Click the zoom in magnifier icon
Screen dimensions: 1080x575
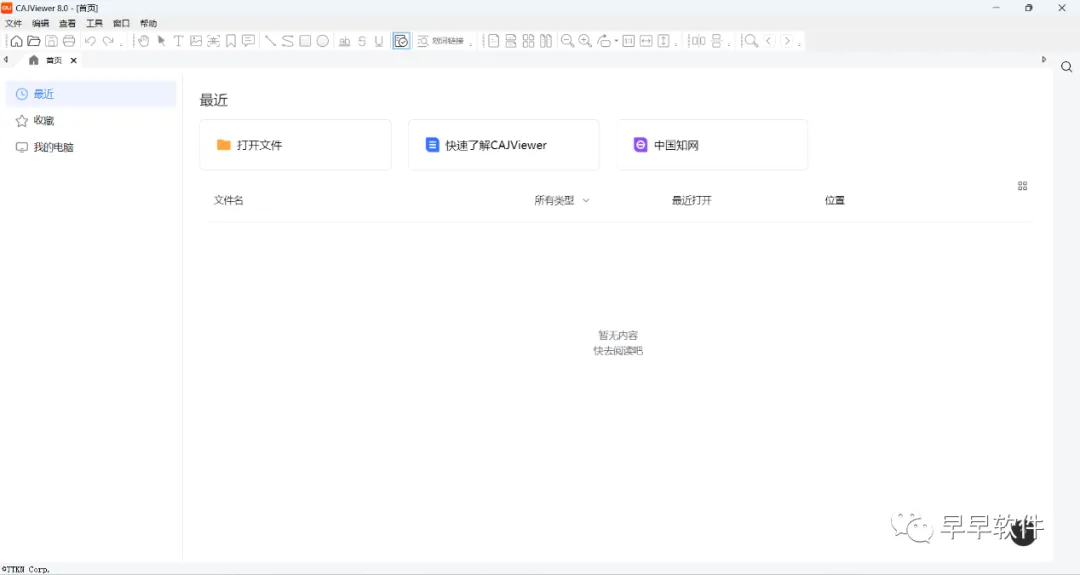585,41
